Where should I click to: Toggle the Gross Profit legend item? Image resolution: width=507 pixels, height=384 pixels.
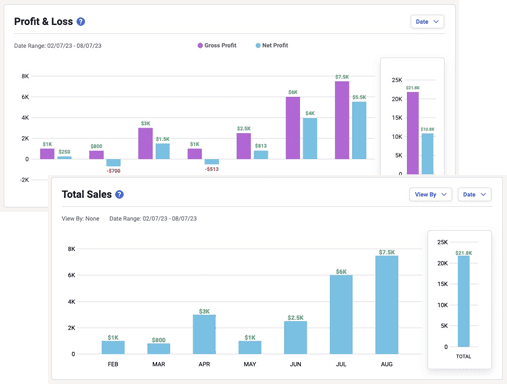click(x=217, y=45)
